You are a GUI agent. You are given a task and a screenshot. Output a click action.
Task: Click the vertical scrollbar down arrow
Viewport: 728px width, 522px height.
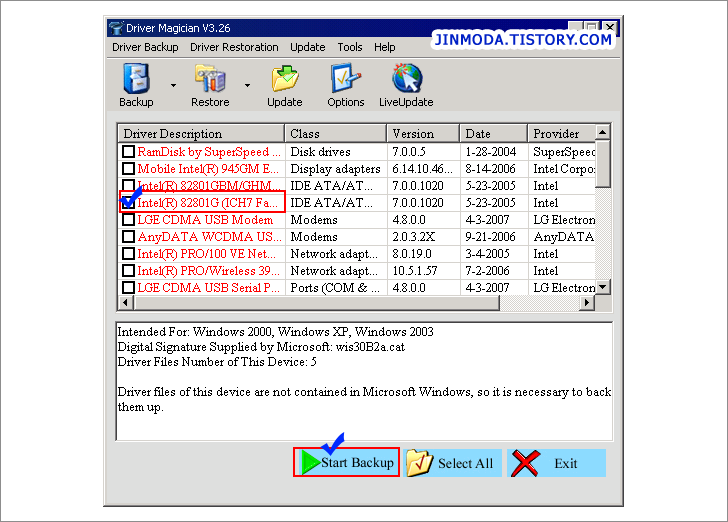coord(603,287)
